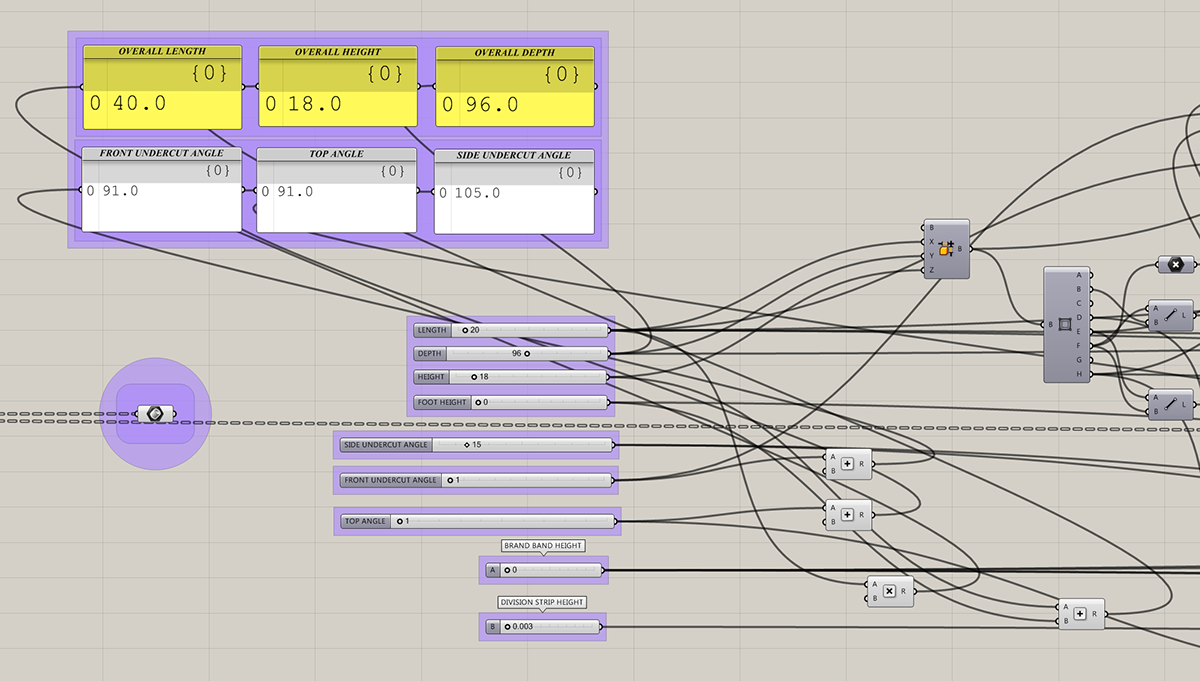Click the HEIGHT slider set to 18

511,378
